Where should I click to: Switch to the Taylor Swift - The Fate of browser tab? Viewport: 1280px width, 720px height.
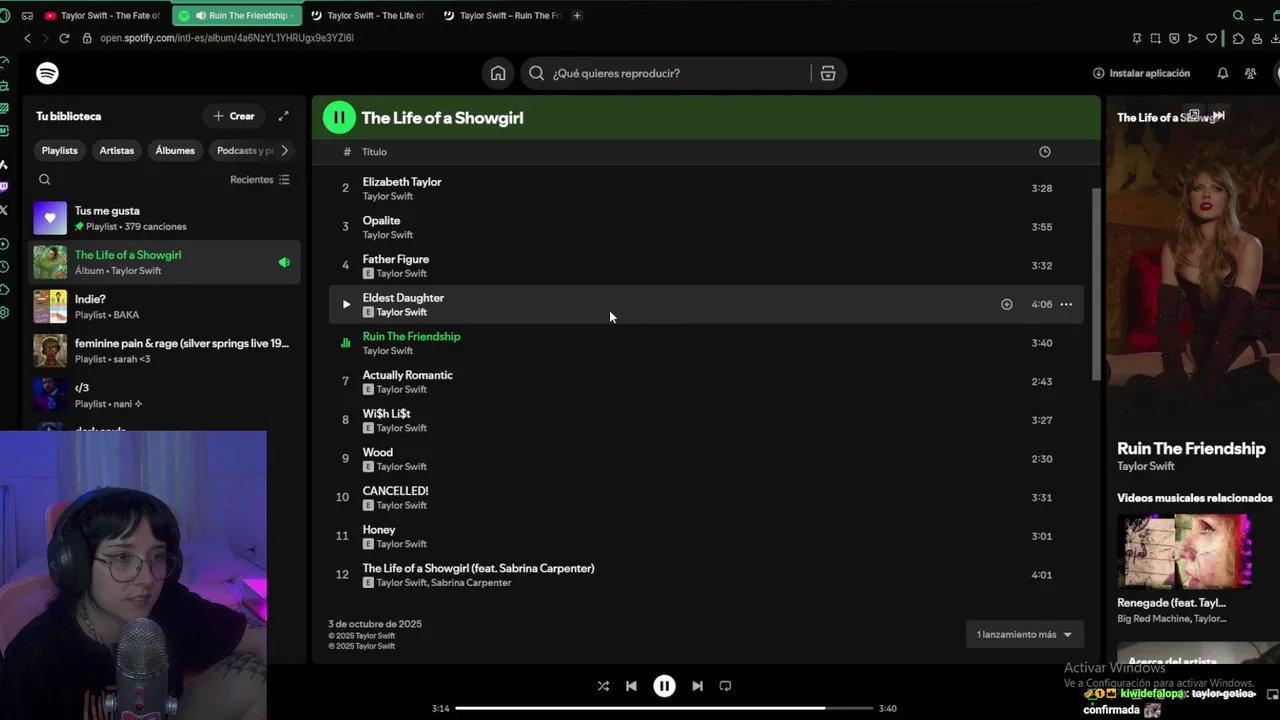click(x=102, y=15)
